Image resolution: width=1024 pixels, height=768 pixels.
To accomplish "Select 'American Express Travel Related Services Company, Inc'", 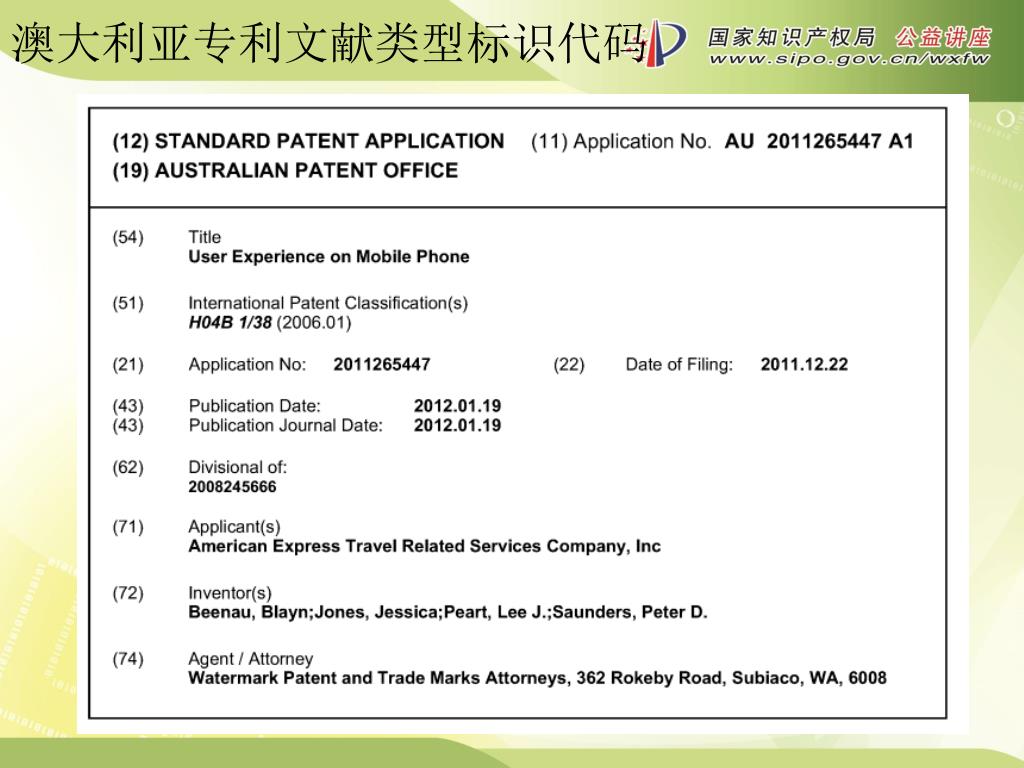I will tap(424, 547).
